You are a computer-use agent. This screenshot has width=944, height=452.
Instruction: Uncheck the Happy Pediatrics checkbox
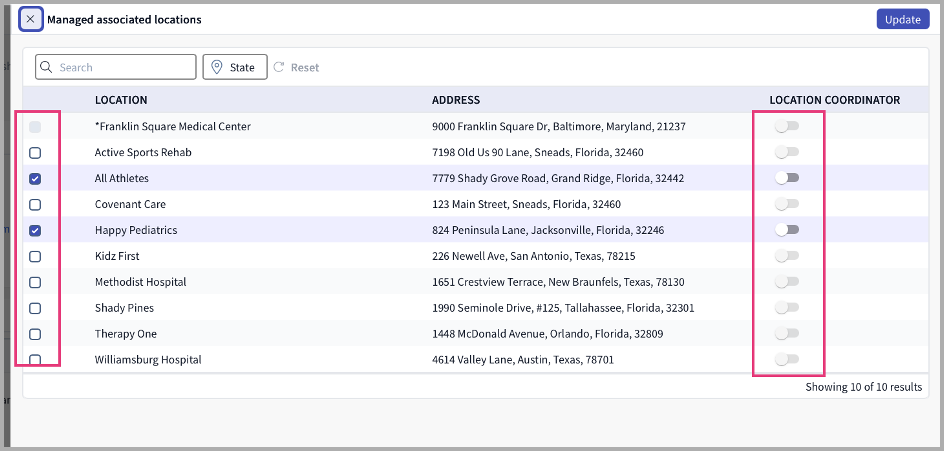click(35, 231)
